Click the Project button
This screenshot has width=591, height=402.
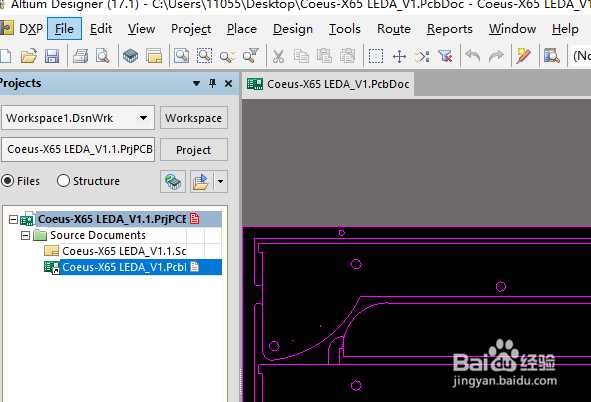click(x=194, y=150)
